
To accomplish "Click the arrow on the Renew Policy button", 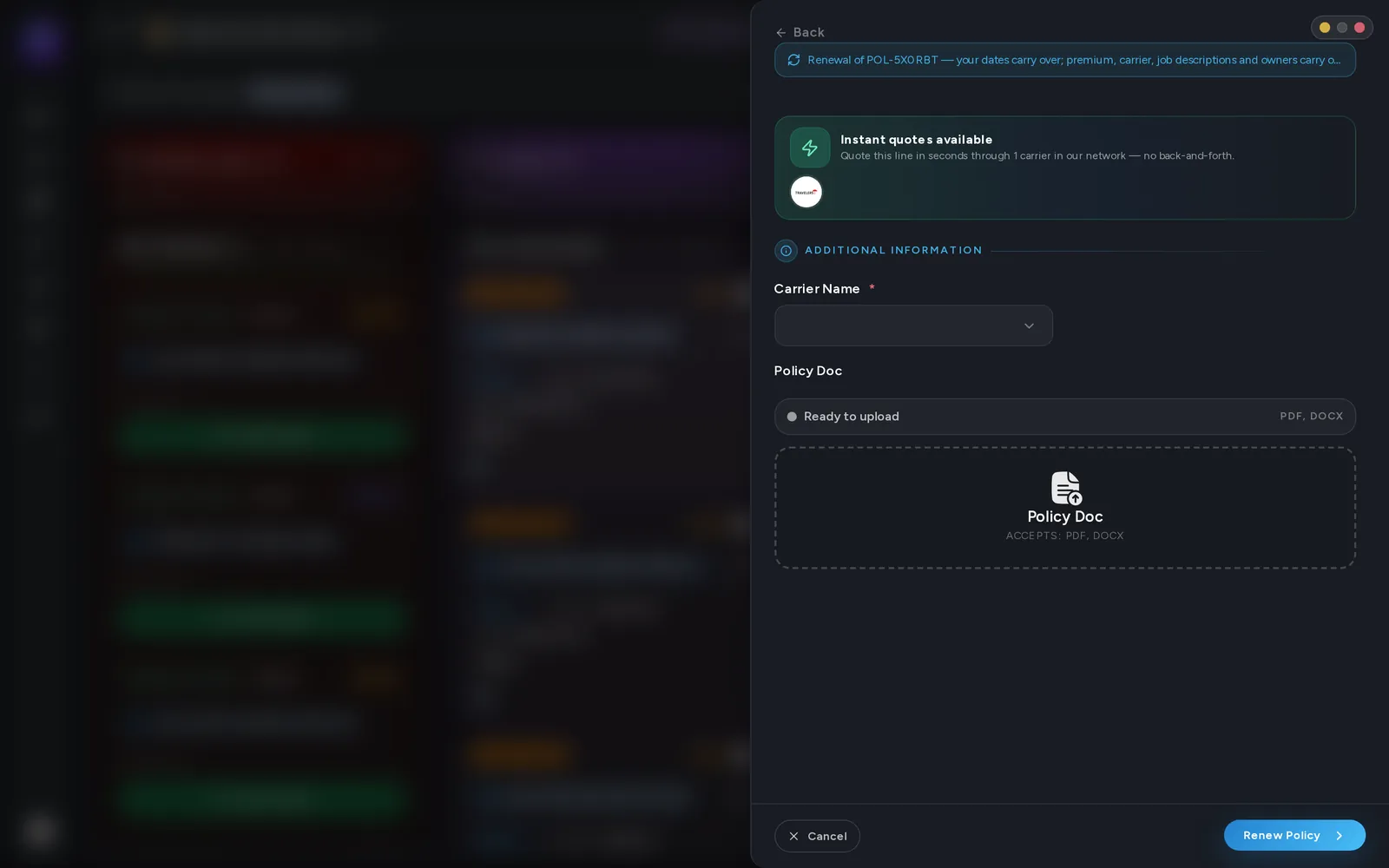I will click(x=1340, y=836).
